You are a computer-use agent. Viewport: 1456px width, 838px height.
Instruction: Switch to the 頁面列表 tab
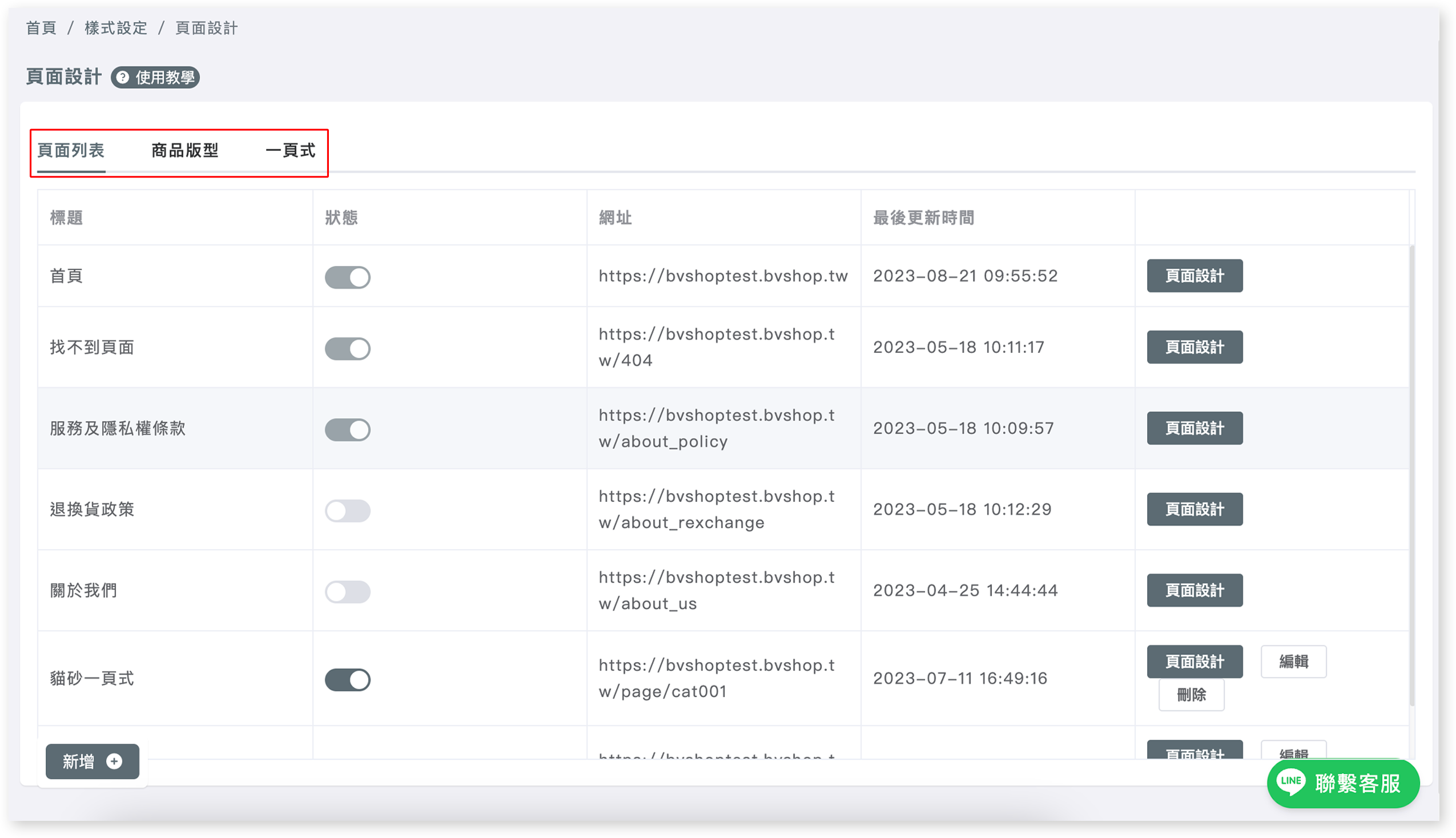click(71, 150)
